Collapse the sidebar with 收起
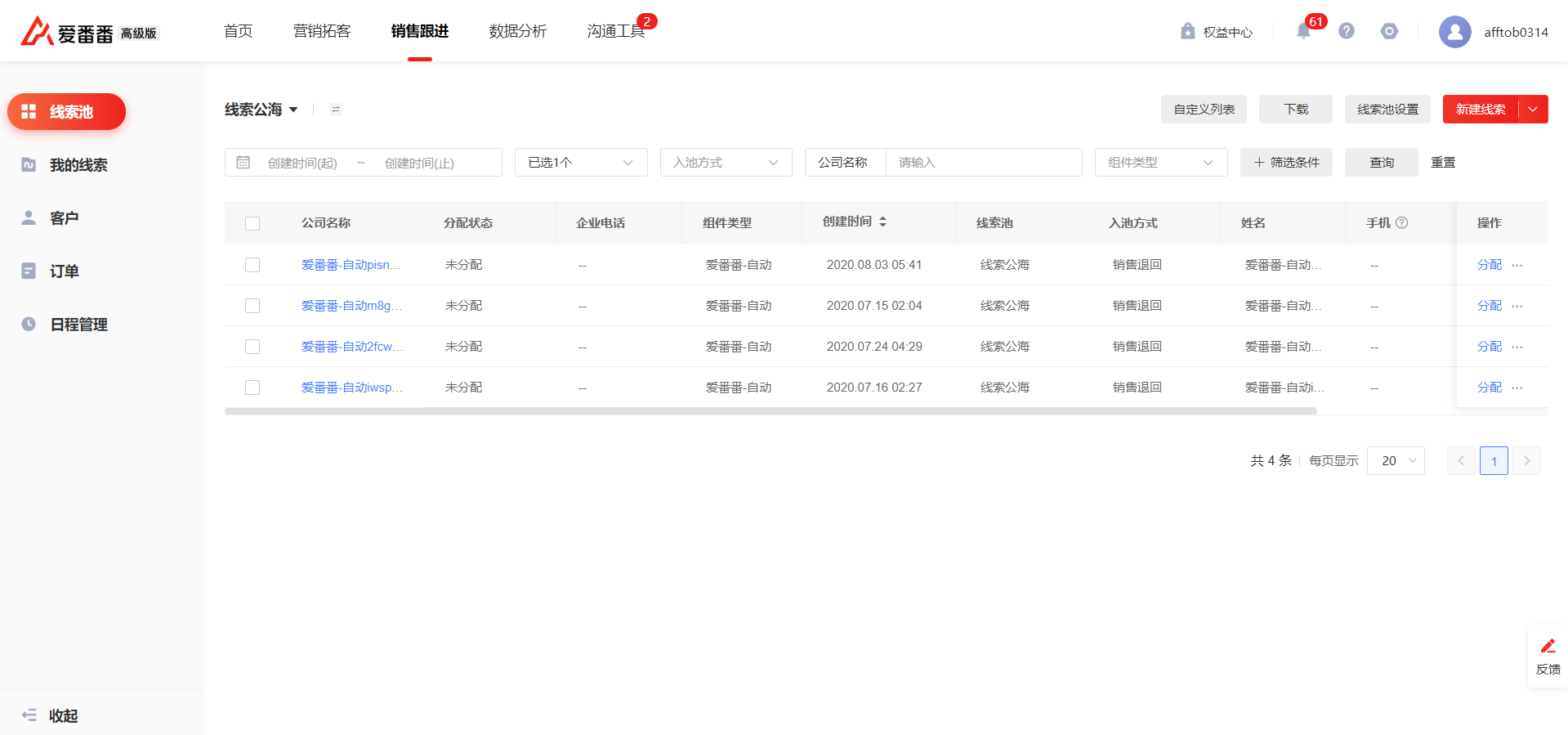 click(50, 715)
